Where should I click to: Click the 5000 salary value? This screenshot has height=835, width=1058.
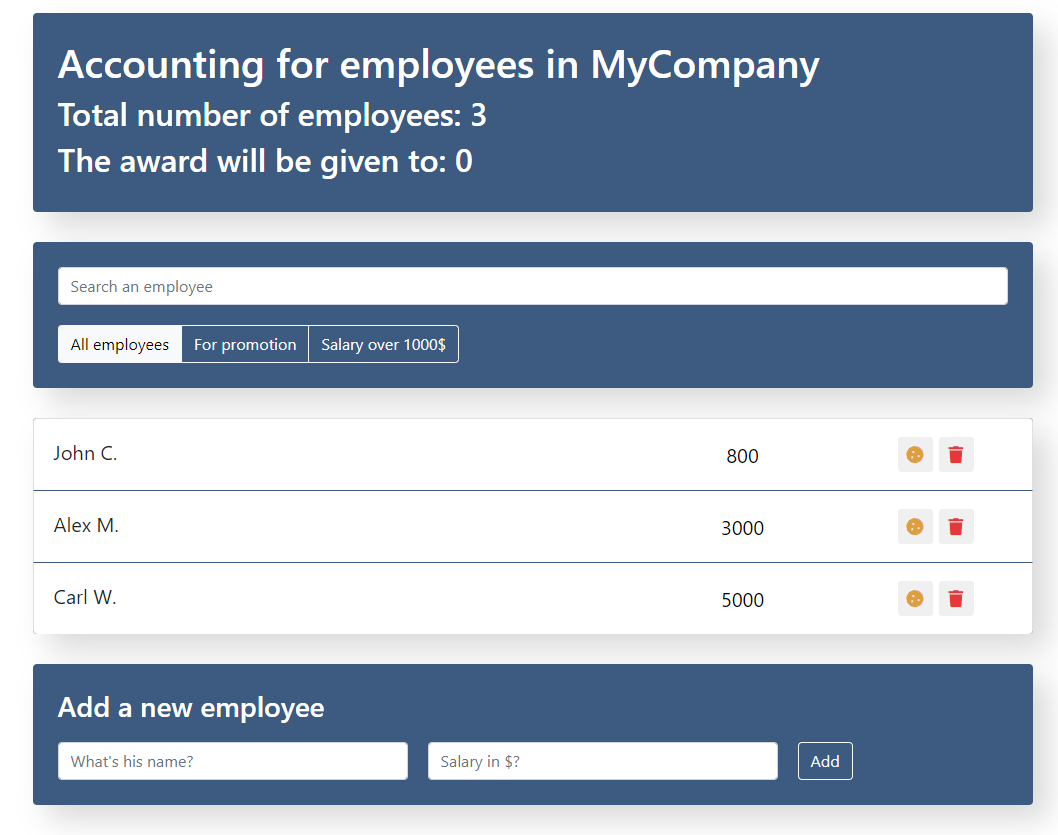(742, 600)
